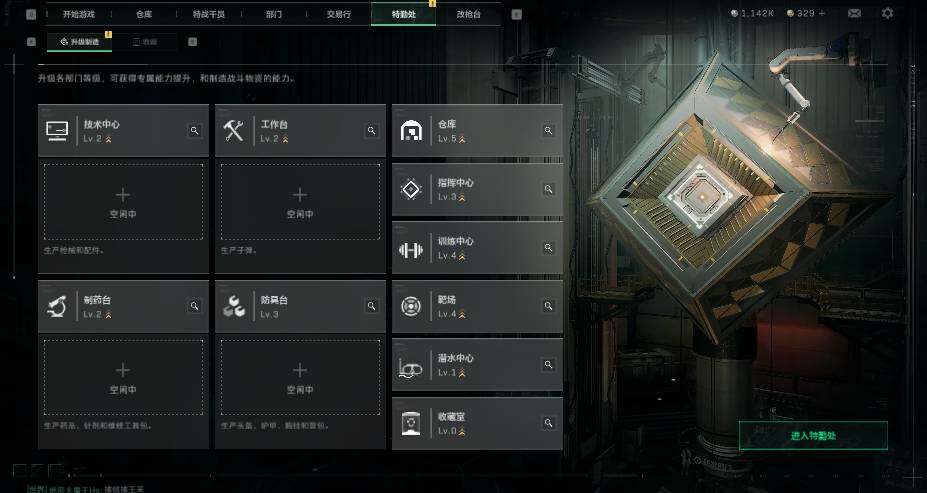
Task: Select the 训练中心 dumbbell icon
Action: click(x=411, y=250)
